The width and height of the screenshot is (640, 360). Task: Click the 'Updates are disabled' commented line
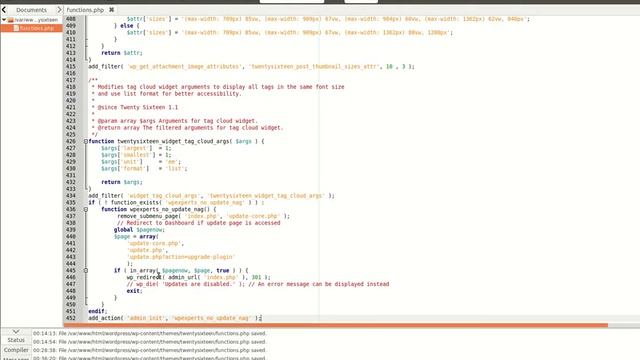(258, 284)
